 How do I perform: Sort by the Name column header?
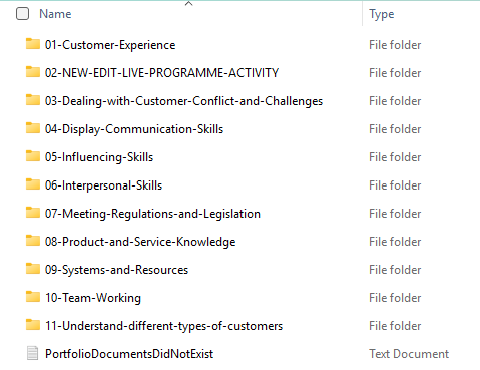(x=55, y=14)
